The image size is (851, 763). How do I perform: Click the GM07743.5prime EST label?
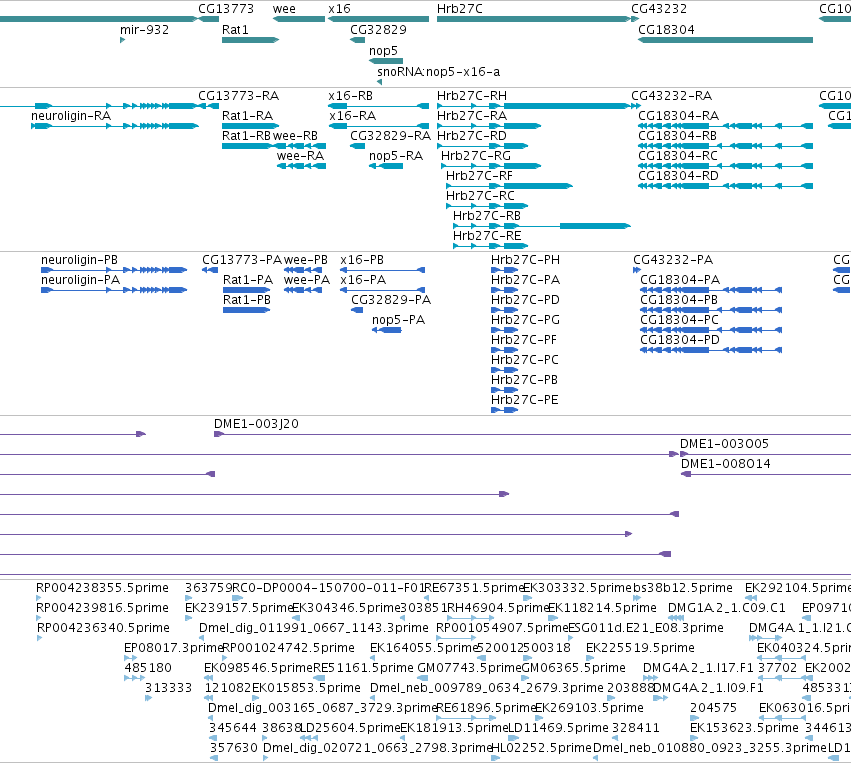click(x=469, y=669)
